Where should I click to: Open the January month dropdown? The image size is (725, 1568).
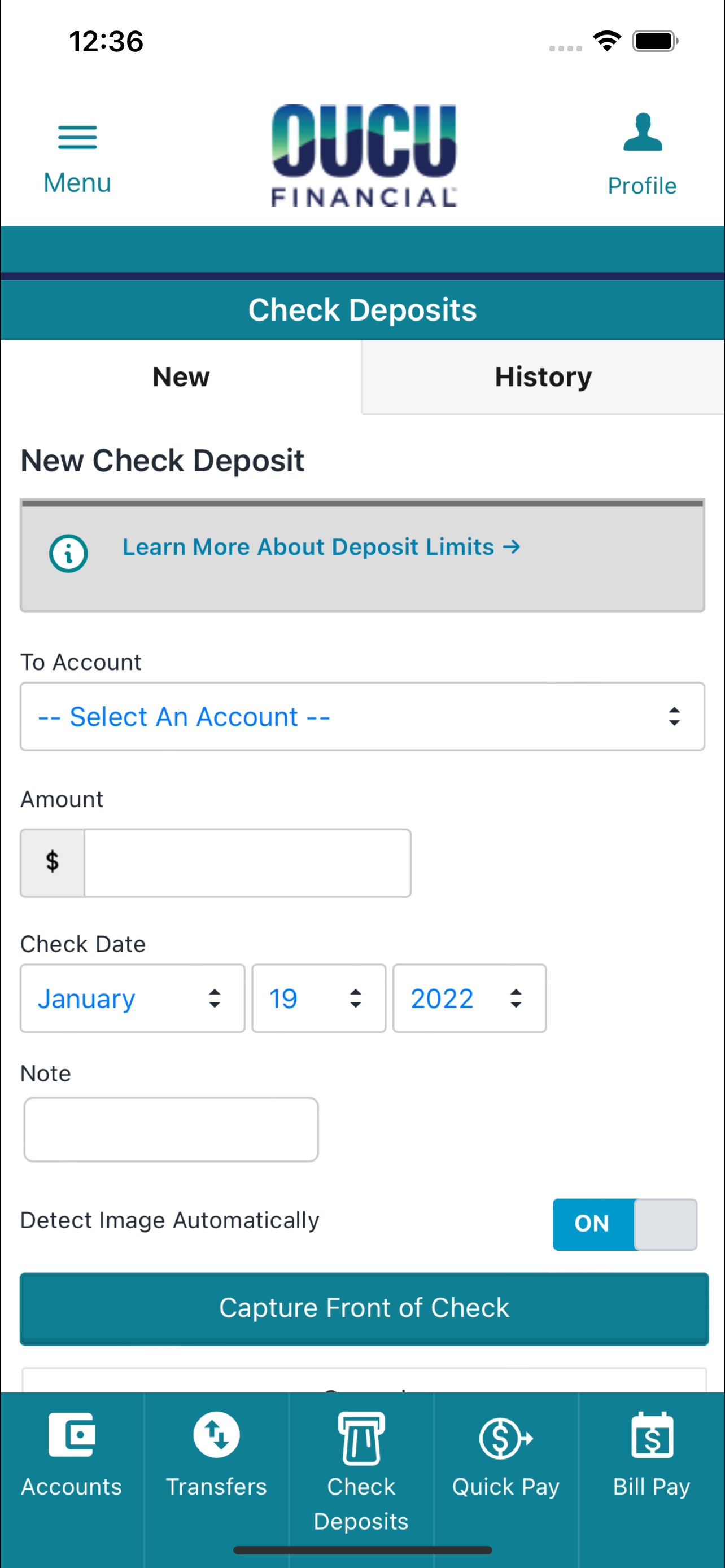click(133, 998)
